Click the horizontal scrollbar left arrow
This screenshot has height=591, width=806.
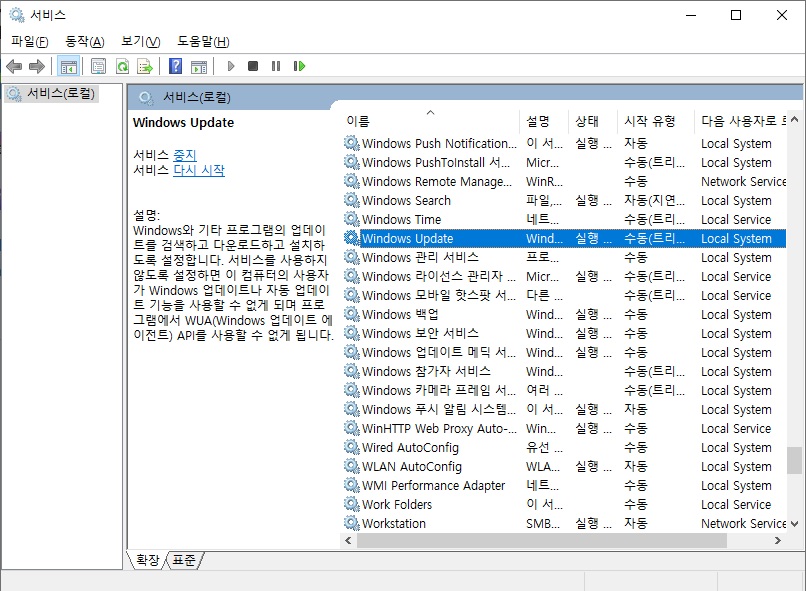click(x=349, y=541)
